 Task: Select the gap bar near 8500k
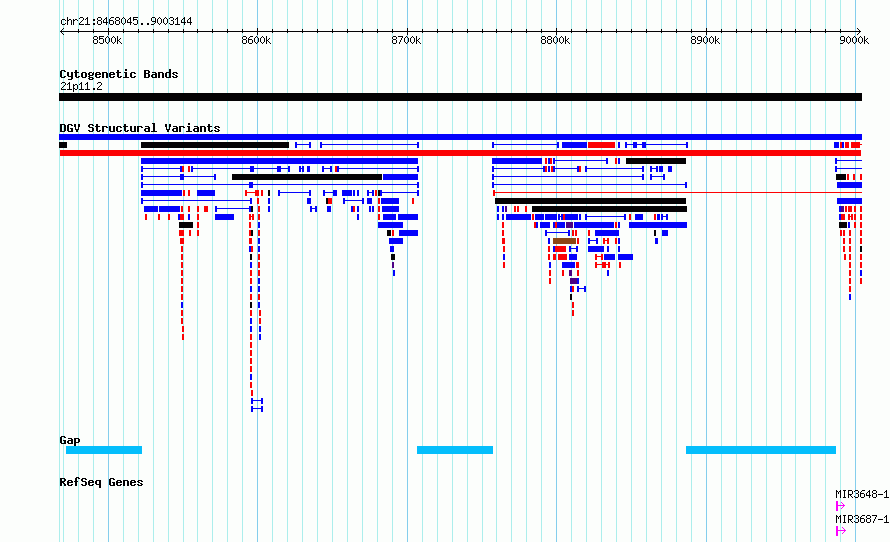pyautogui.click(x=104, y=450)
